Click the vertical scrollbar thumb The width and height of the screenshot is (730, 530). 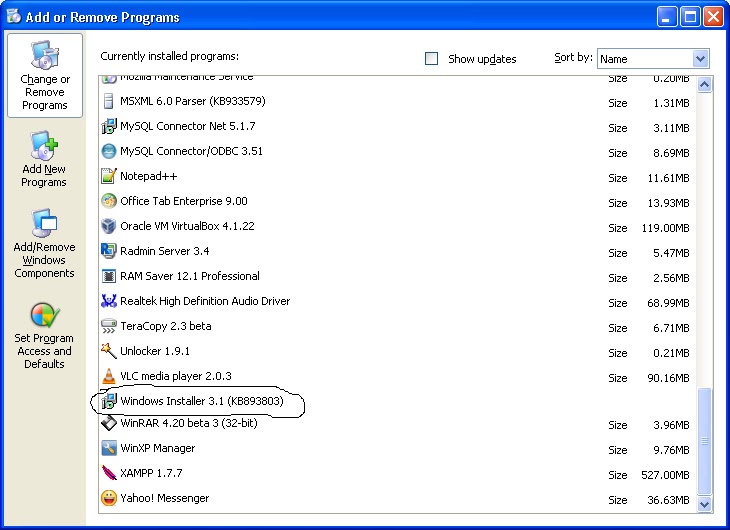tap(704, 441)
